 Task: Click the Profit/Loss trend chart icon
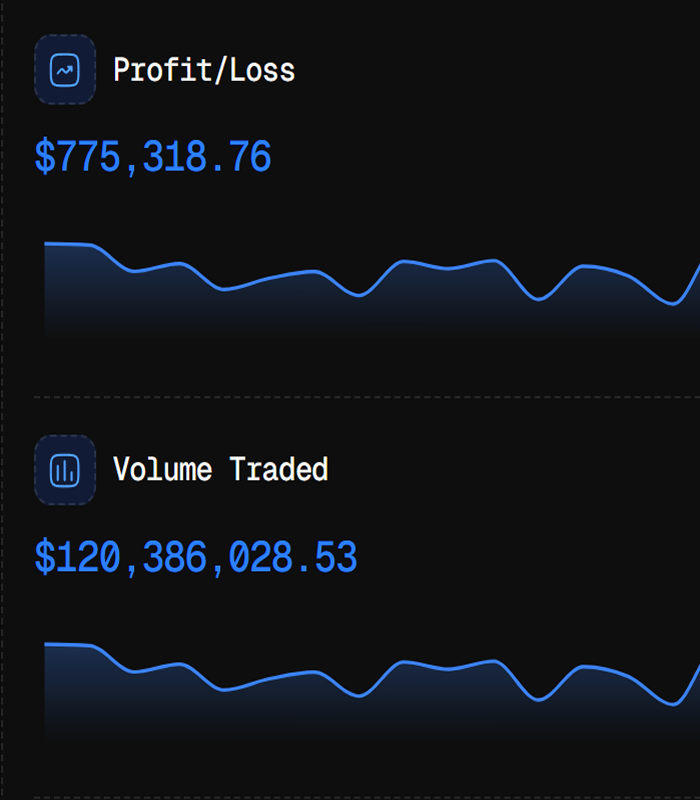coord(65,70)
